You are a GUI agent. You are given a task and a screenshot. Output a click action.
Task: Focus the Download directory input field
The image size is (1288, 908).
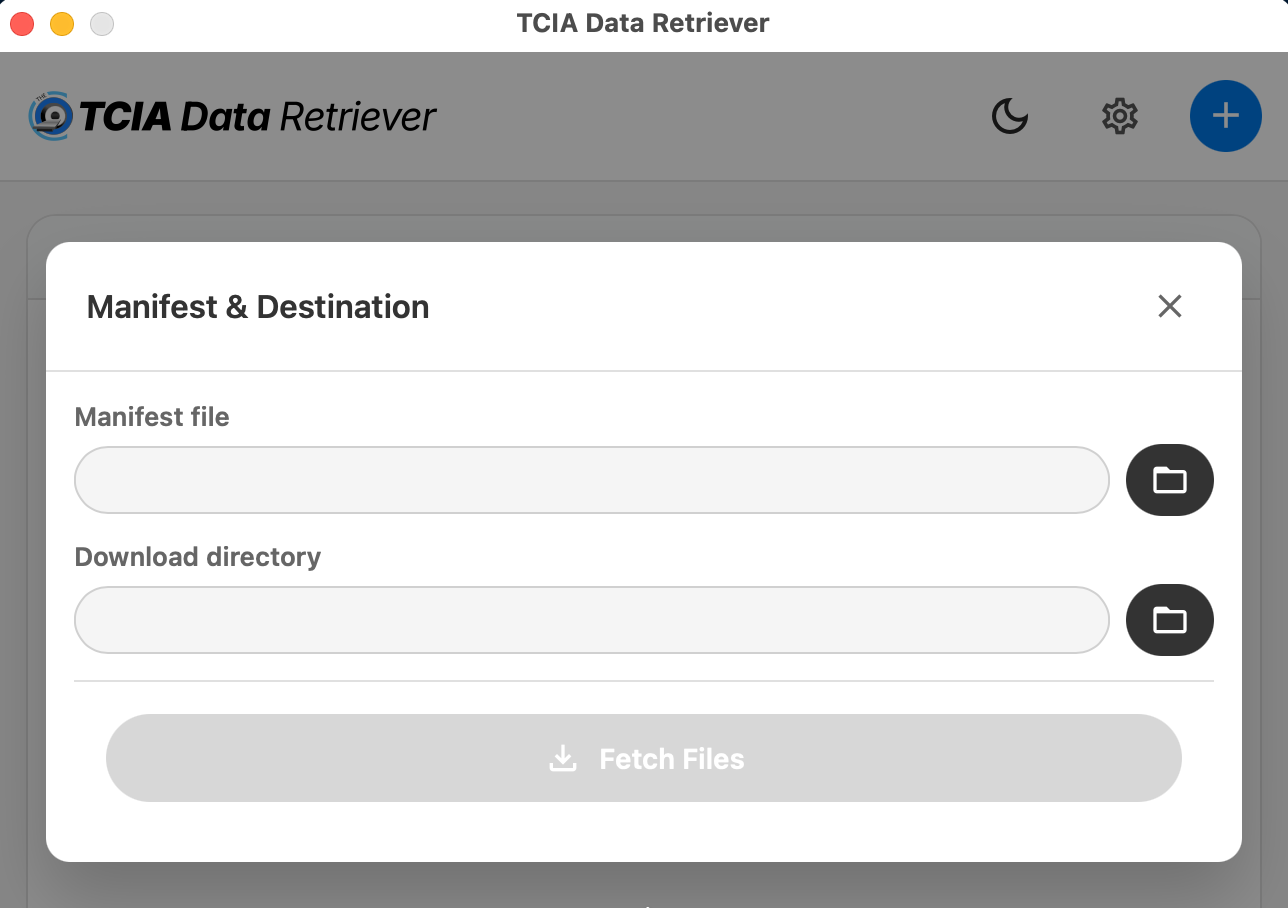click(592, 620)
